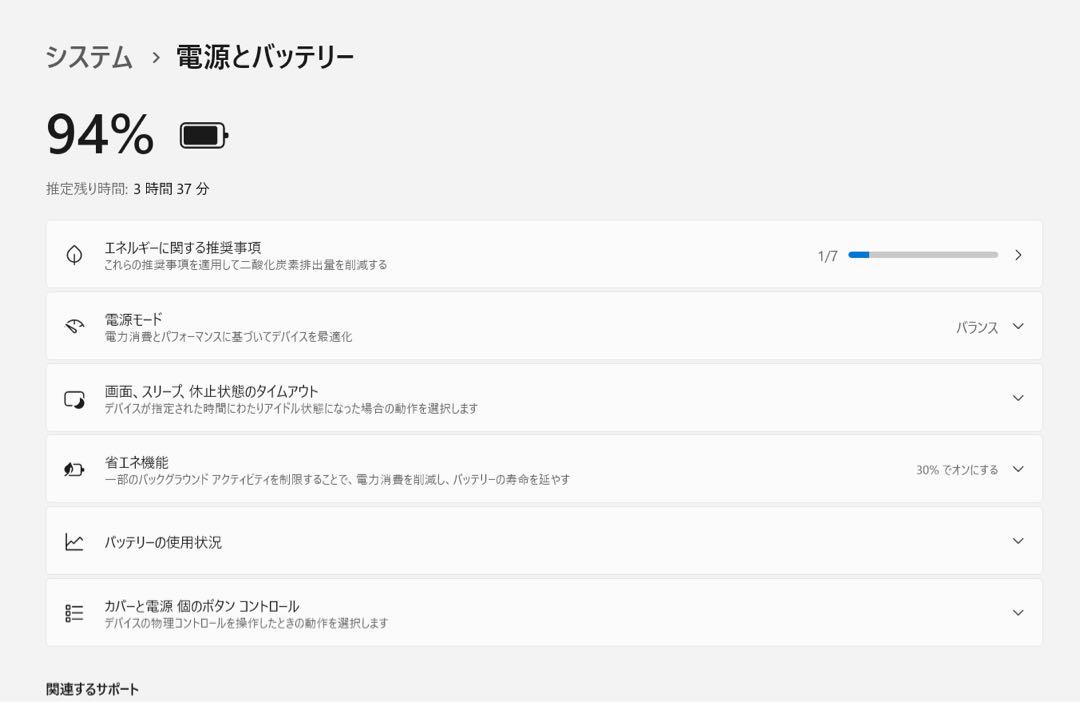This screenshot has height=702, width=1080.
Task: Click the large battery icon beside 94%
Action: point(204,136)
